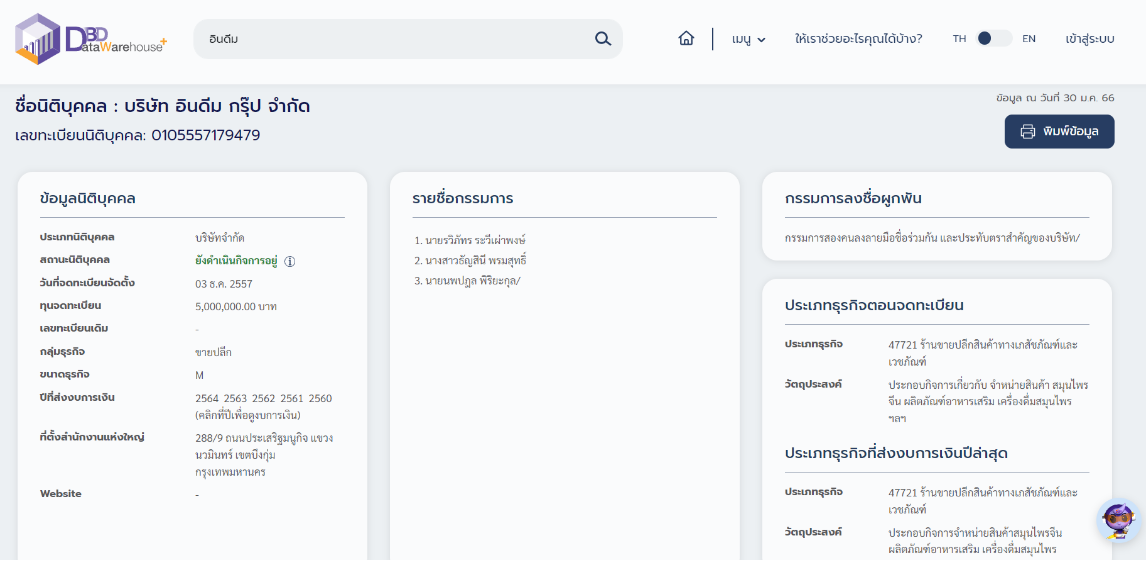Screen dimensions: 1146x563
Task: Click ประเภทธุรกิจที่ส่งงบการเงินปีล่าสุด heading
Action: (x=897, y=453)
